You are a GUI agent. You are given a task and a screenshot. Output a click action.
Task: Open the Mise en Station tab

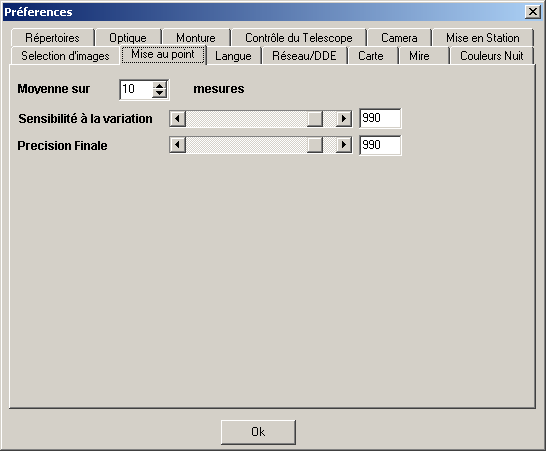483,38
